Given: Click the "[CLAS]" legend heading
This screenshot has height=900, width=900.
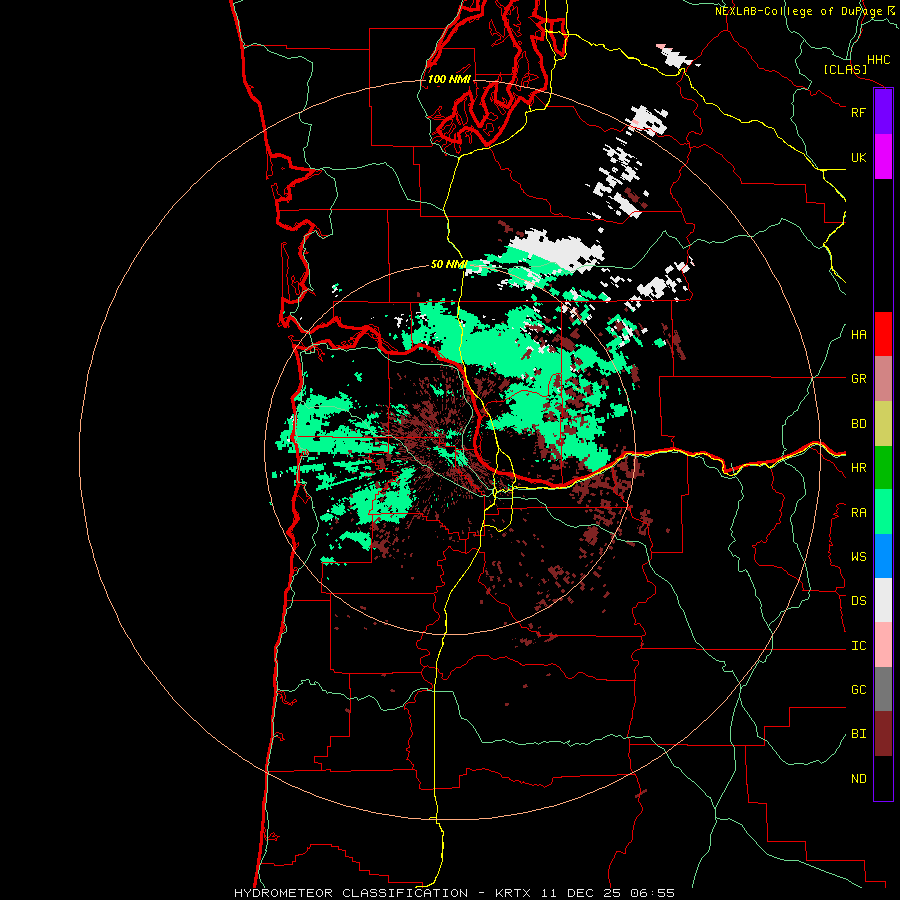Looking at the screenshot, I should [845, 69].
